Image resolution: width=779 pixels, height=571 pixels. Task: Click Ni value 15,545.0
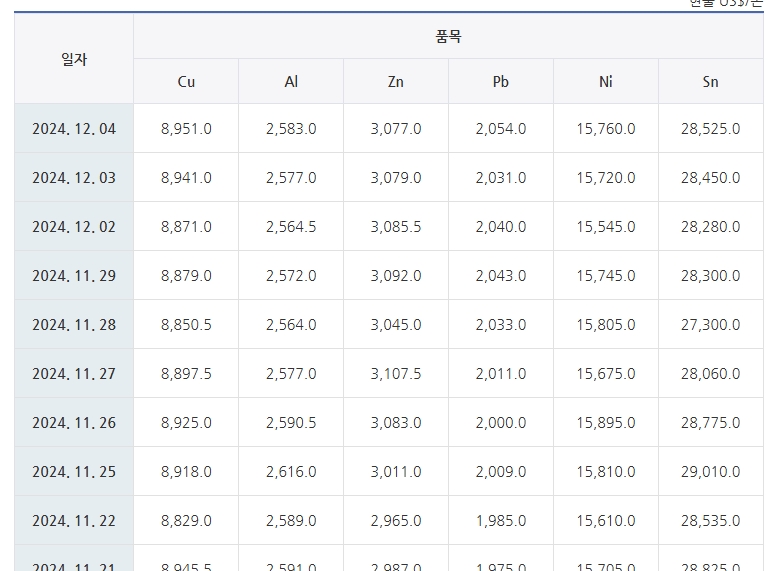tap(606, 227)
